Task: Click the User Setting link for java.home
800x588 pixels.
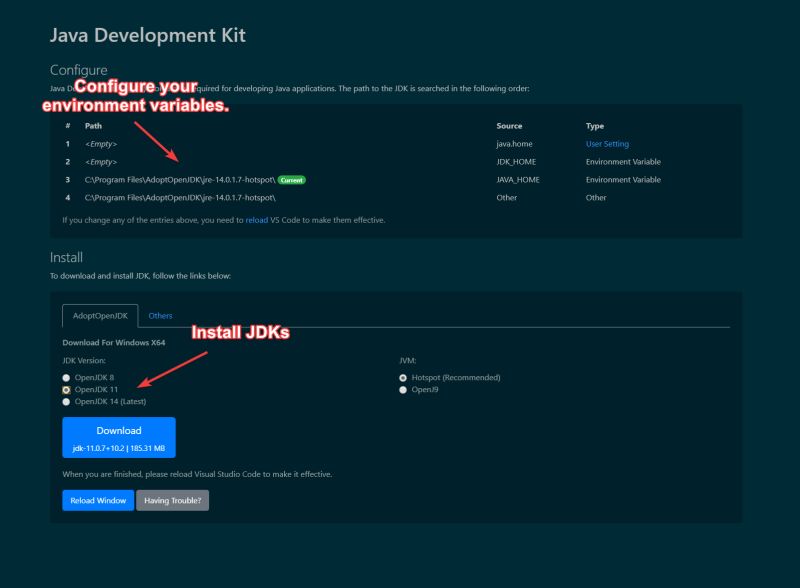Action: tap(610, 143)
